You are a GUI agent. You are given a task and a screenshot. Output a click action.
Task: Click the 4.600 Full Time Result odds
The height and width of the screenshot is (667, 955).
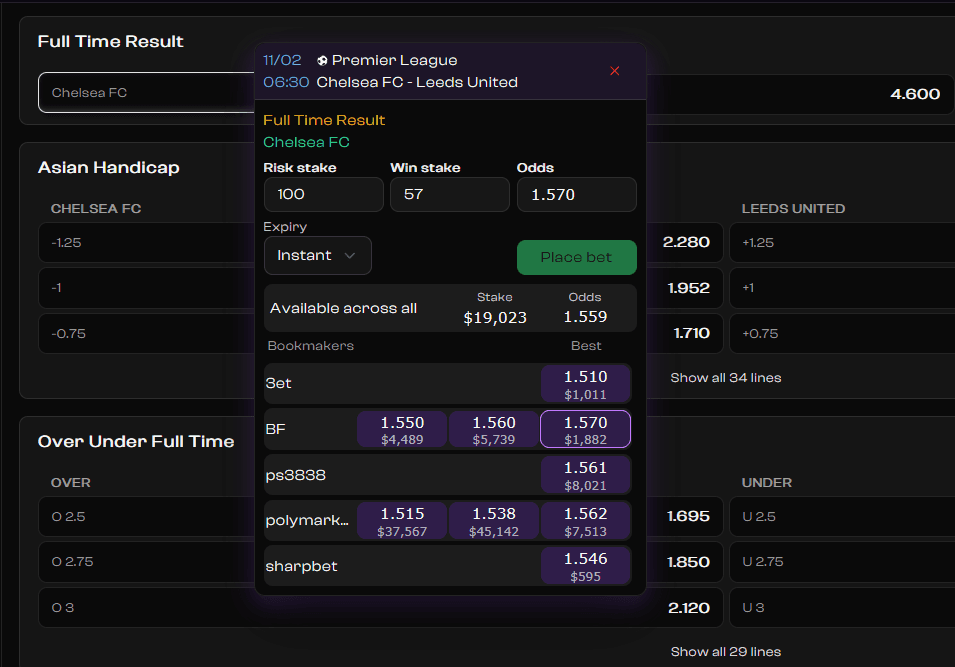915,94
